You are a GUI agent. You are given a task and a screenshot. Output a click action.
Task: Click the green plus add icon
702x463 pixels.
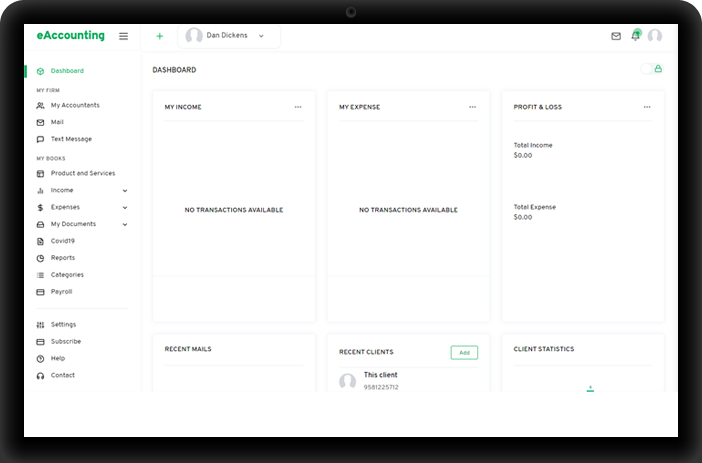159,36
